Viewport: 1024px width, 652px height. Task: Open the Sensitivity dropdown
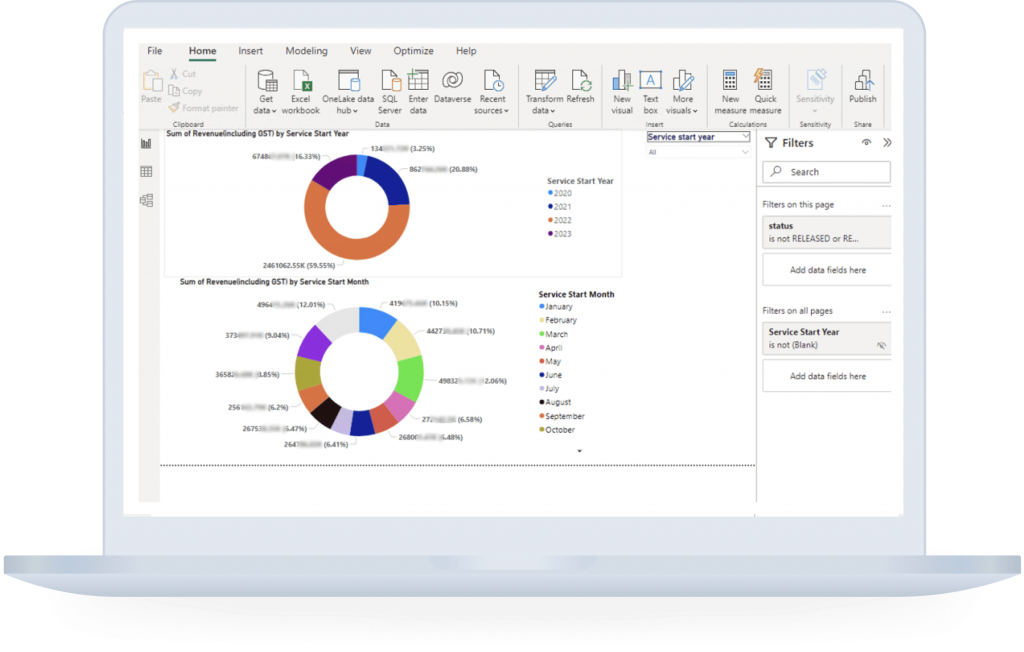pyautogui.click(x=815, y=111)
